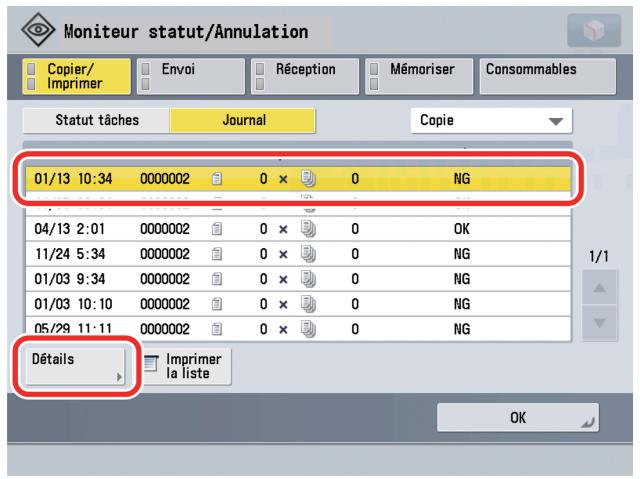Click job number 0000002 in 01/13 row
This screenshot has width=640, height=479.
165,179
